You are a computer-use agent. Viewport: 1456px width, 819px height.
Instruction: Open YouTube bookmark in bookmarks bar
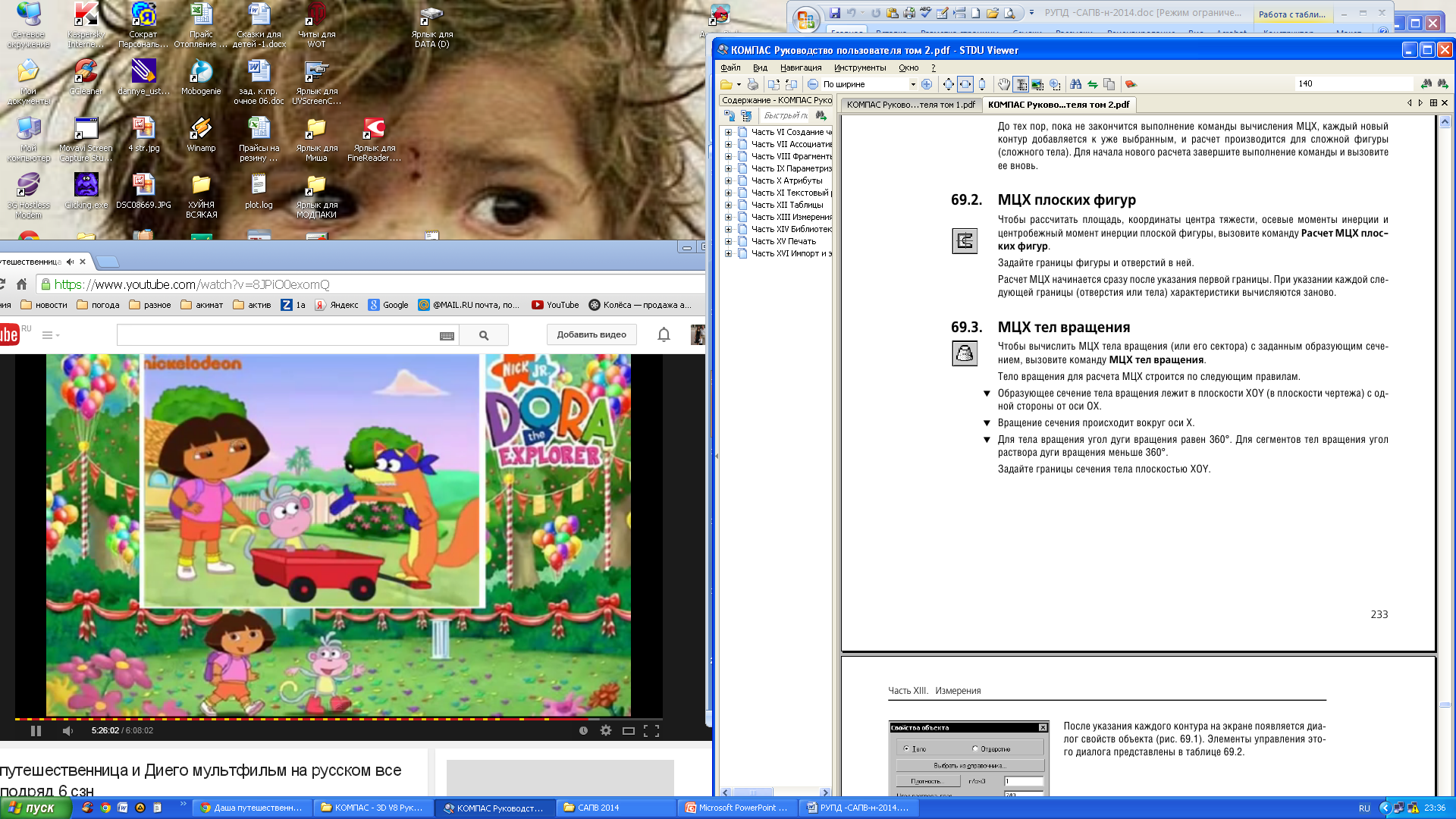click(x=555, y=305)
